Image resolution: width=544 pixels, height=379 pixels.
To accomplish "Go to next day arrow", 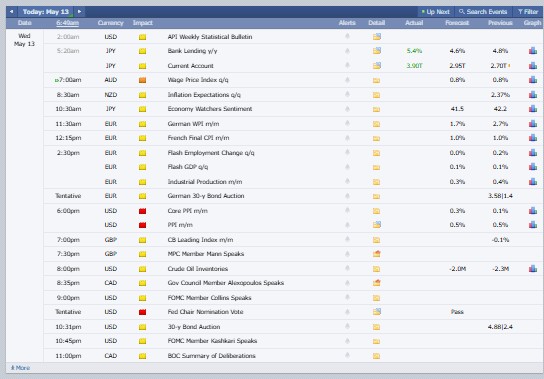I will pos(79,12).
